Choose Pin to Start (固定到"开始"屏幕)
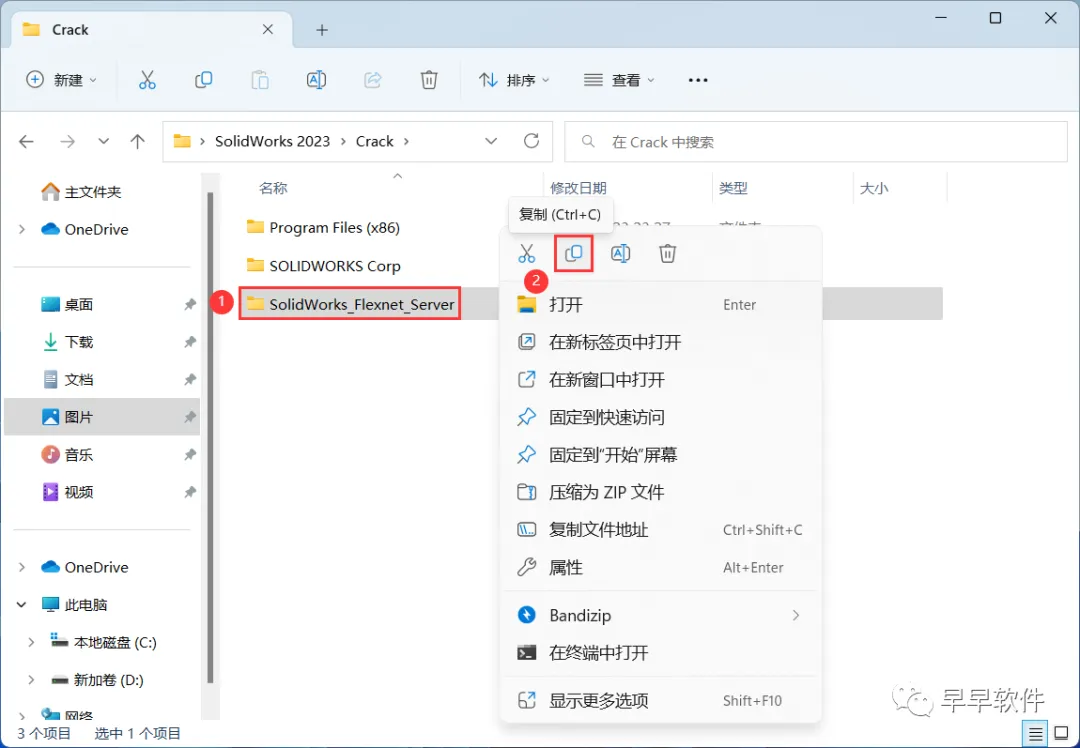The height and width of the screenshot is (748, 1080). point(661,455)
